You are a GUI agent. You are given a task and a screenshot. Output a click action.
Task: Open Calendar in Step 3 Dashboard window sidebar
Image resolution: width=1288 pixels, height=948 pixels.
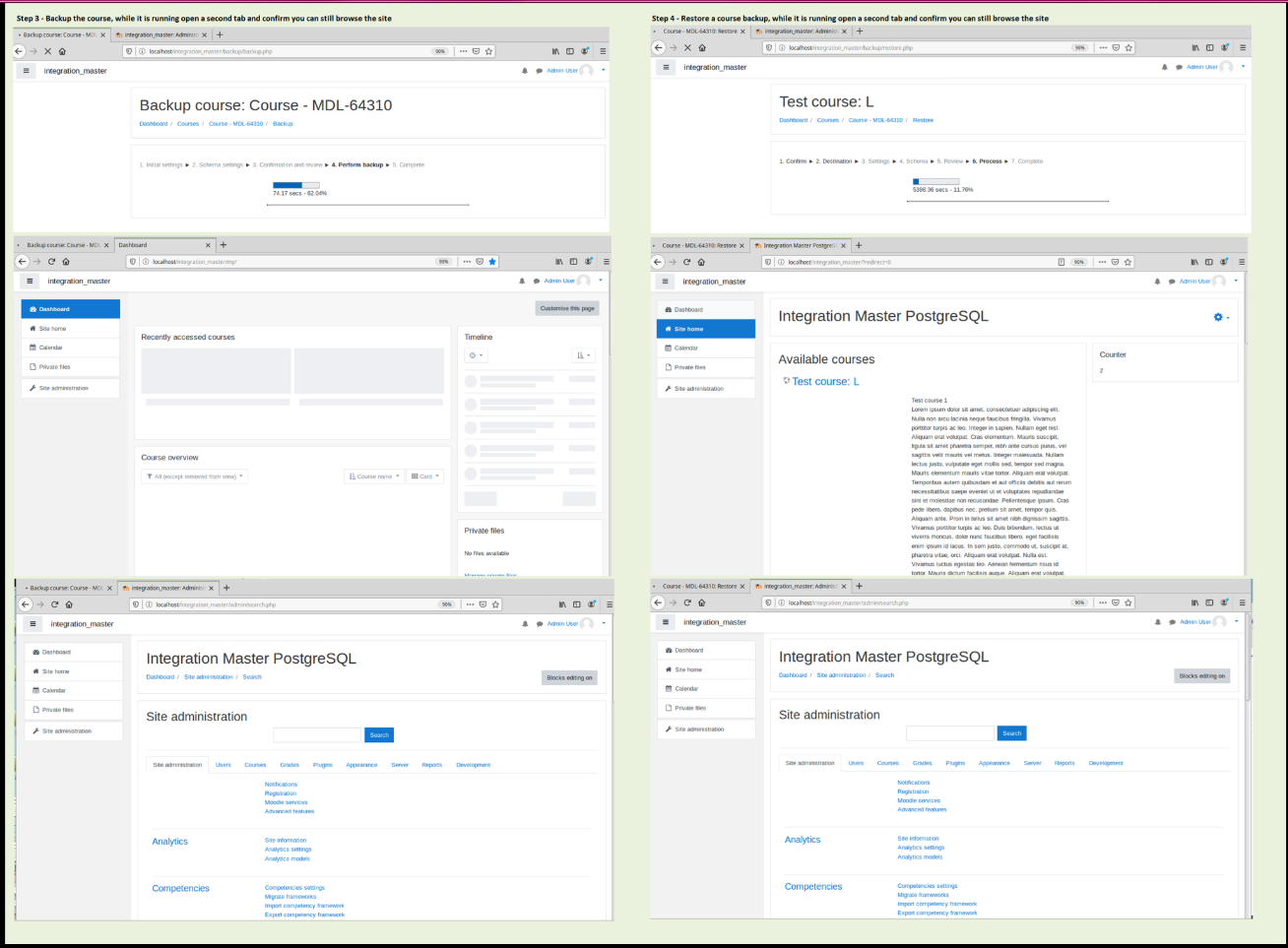70,348
